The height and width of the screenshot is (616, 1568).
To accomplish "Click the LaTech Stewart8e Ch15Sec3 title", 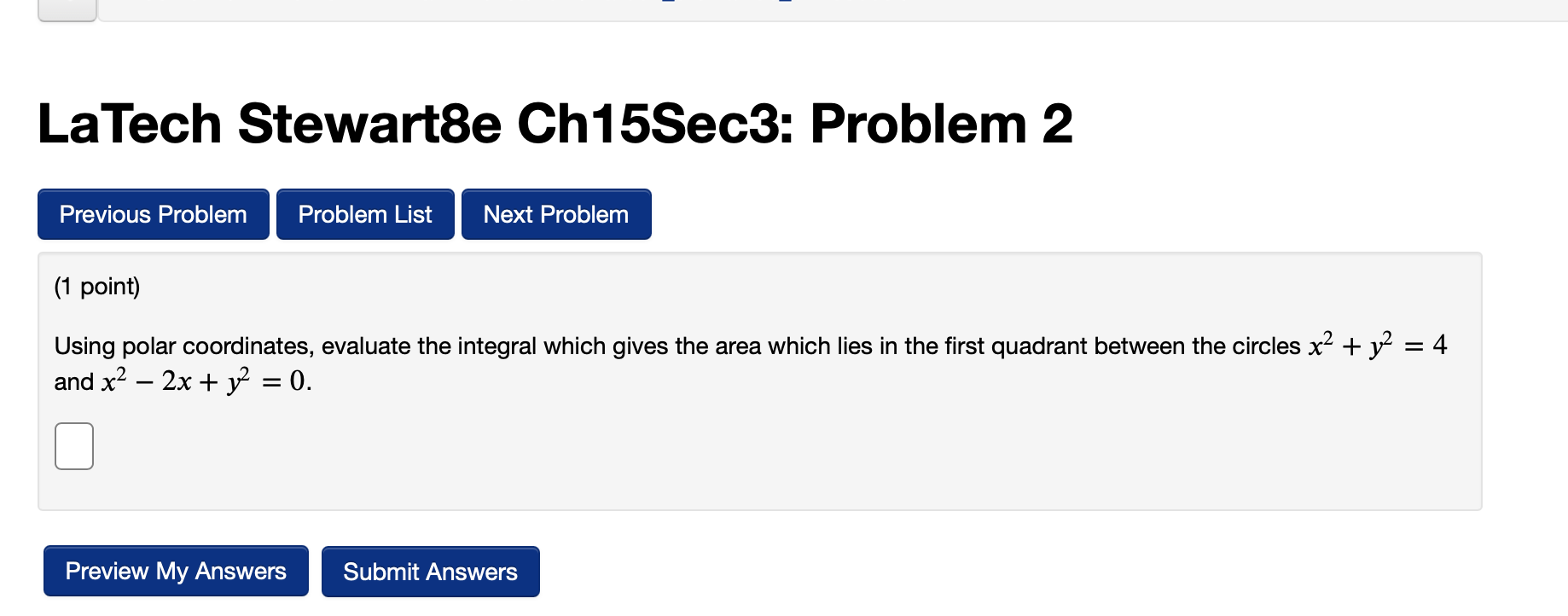I will coord(555,122).
